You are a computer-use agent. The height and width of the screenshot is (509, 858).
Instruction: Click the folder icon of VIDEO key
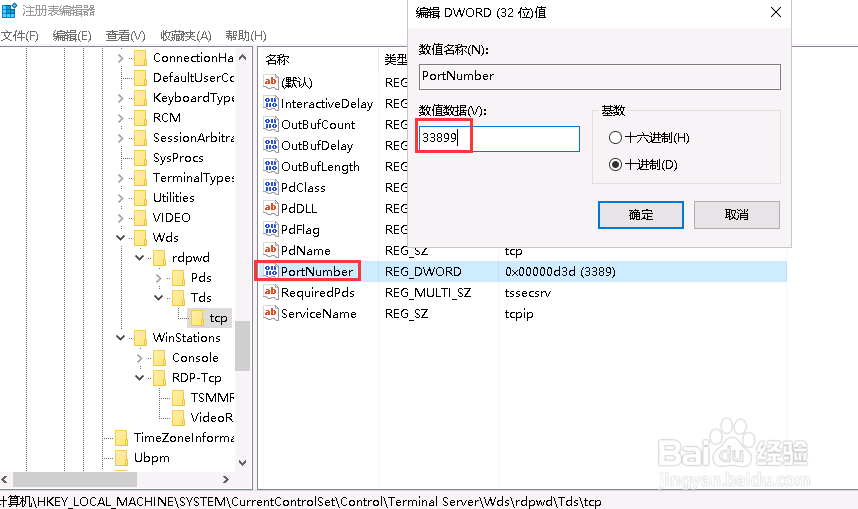tap(141, 218)
